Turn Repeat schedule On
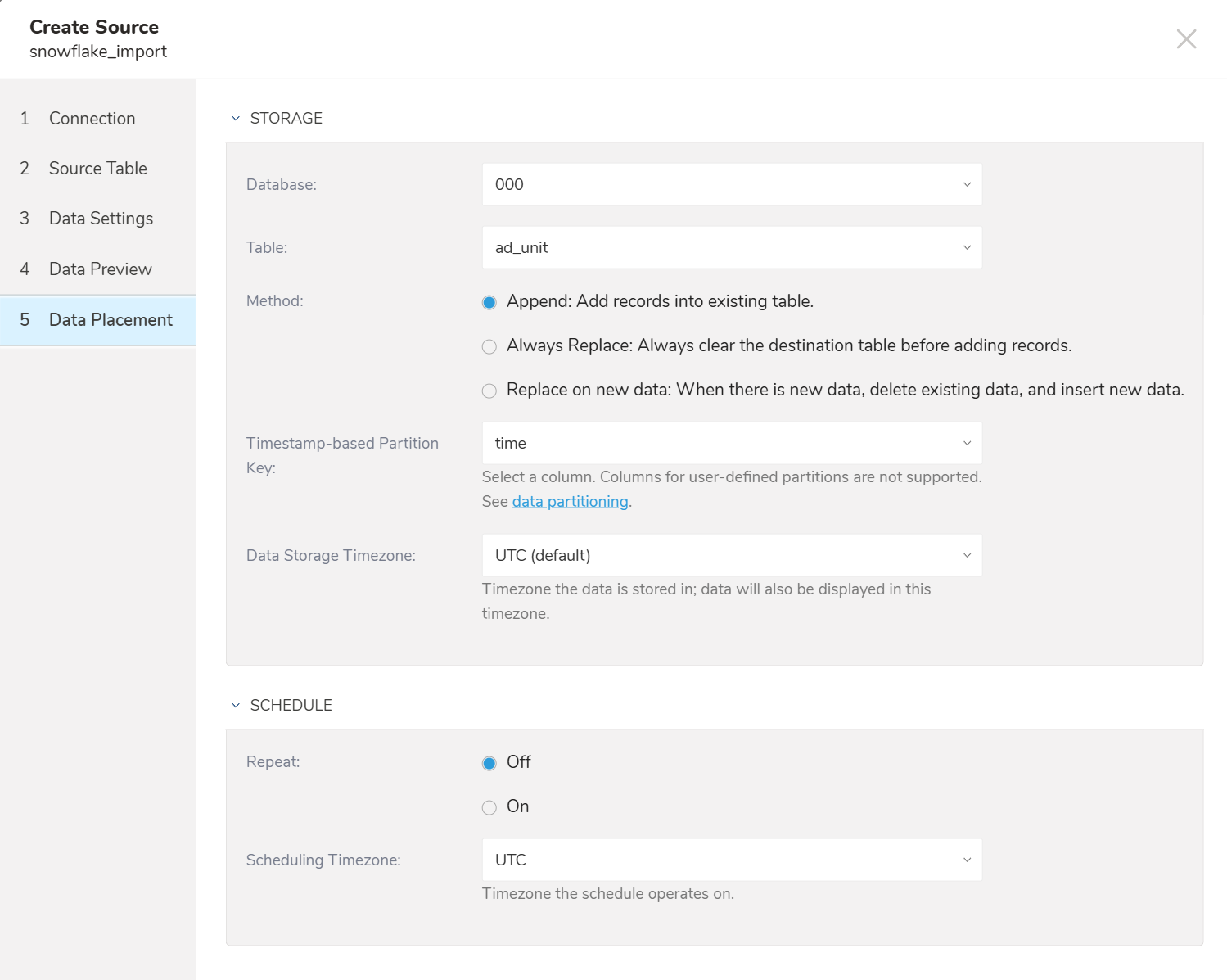Screen dimensions: 1227x980 click(489, 808)
